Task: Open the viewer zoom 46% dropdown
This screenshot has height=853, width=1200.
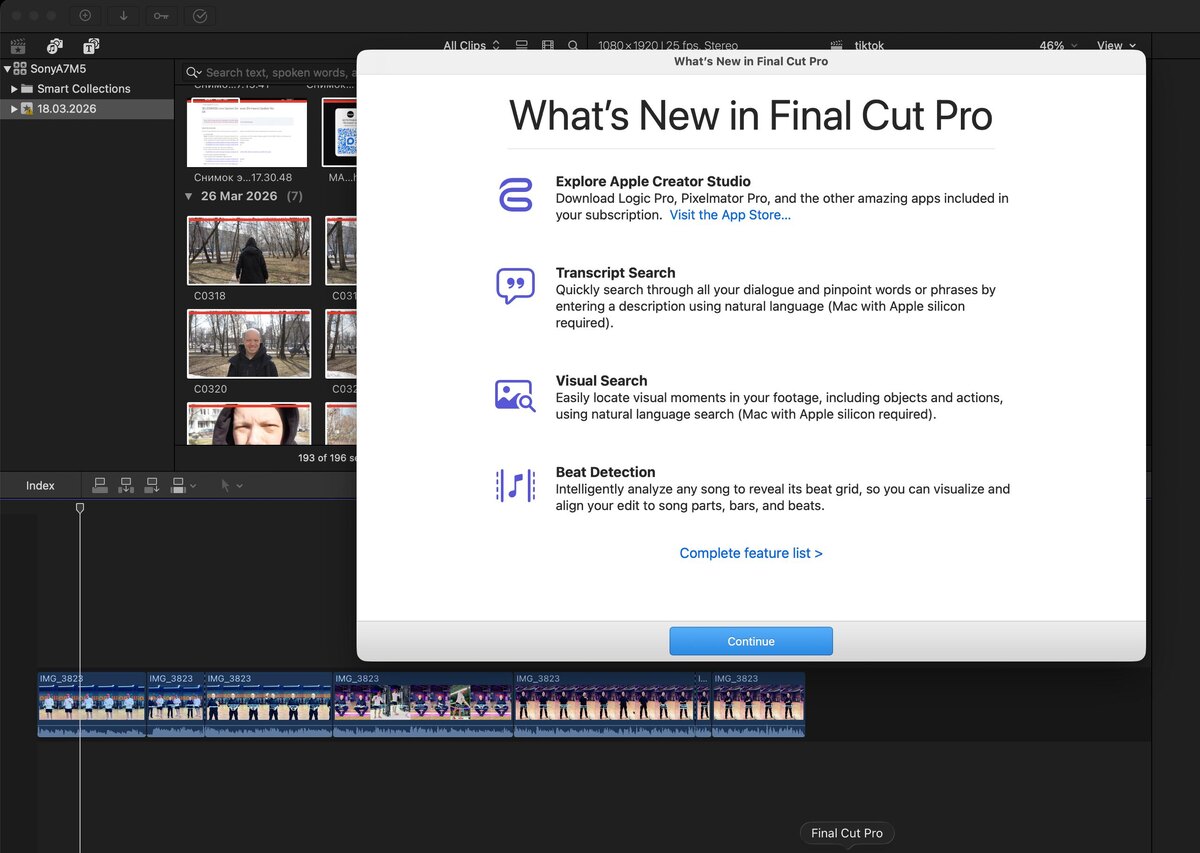Action: (x=1058, y=46)
